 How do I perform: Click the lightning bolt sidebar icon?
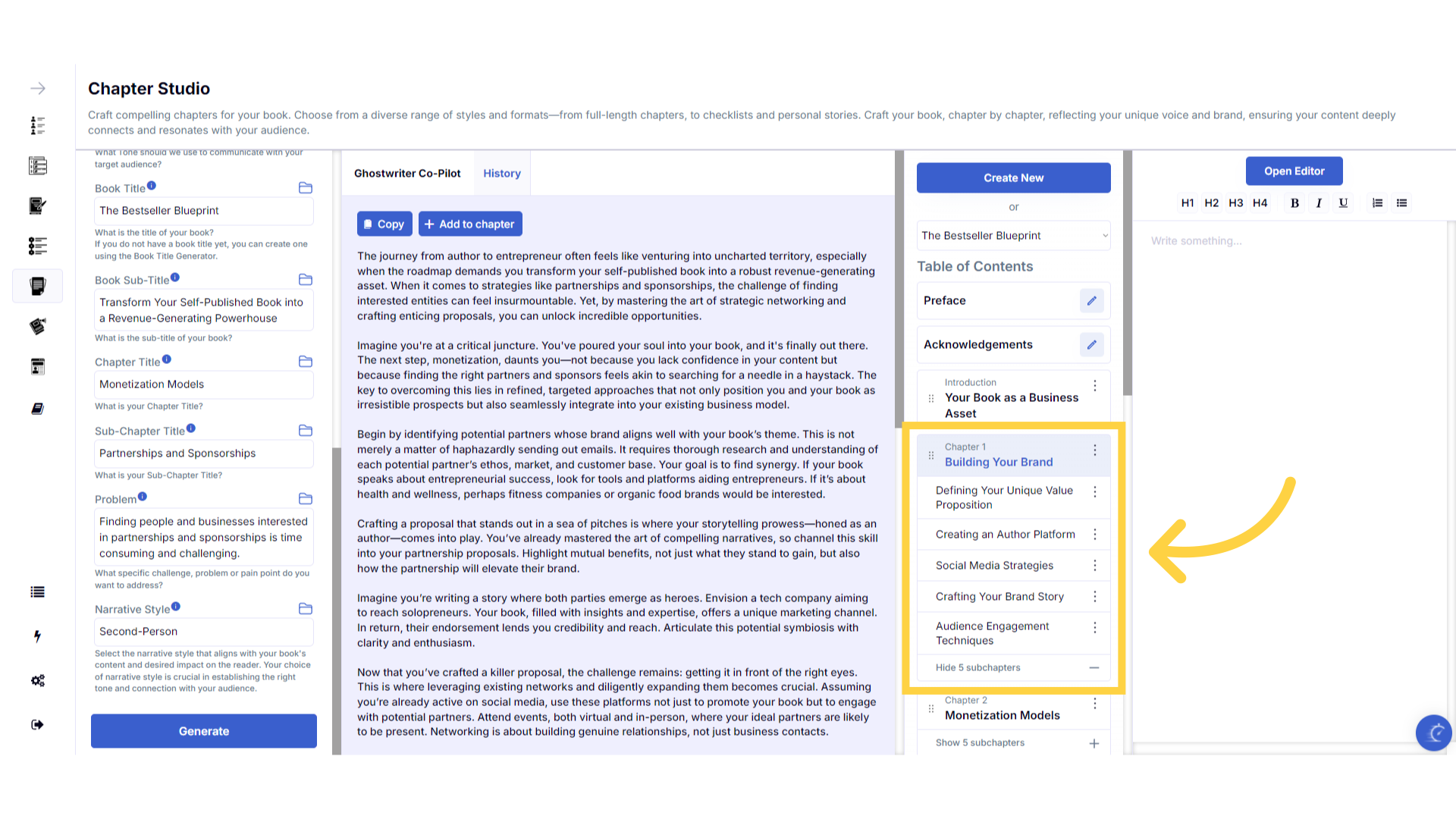[x=37, y=636]
